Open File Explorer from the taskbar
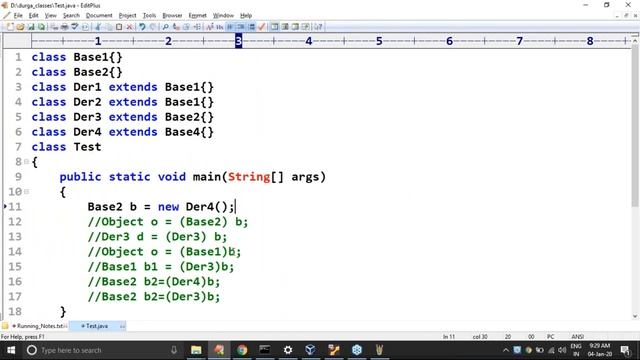640x360 pixels. coord(196,350)
